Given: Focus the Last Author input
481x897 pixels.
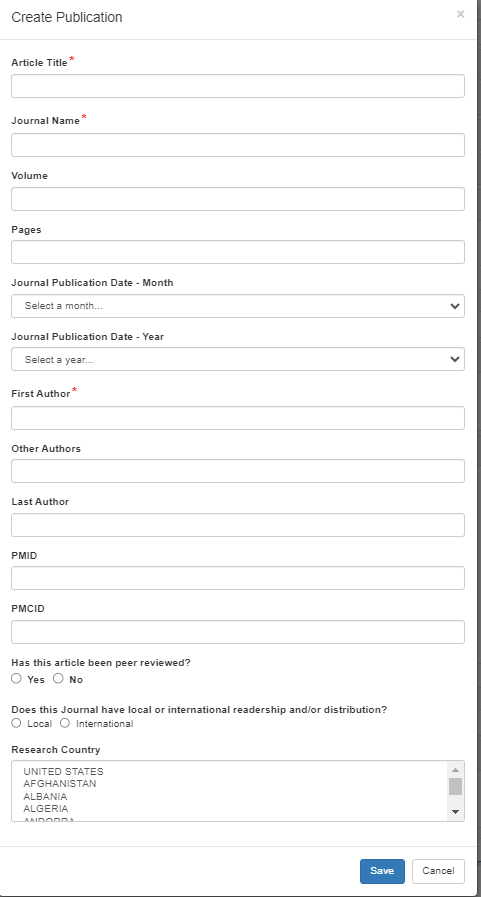Looking at the screenshot, I should [238, 525].
